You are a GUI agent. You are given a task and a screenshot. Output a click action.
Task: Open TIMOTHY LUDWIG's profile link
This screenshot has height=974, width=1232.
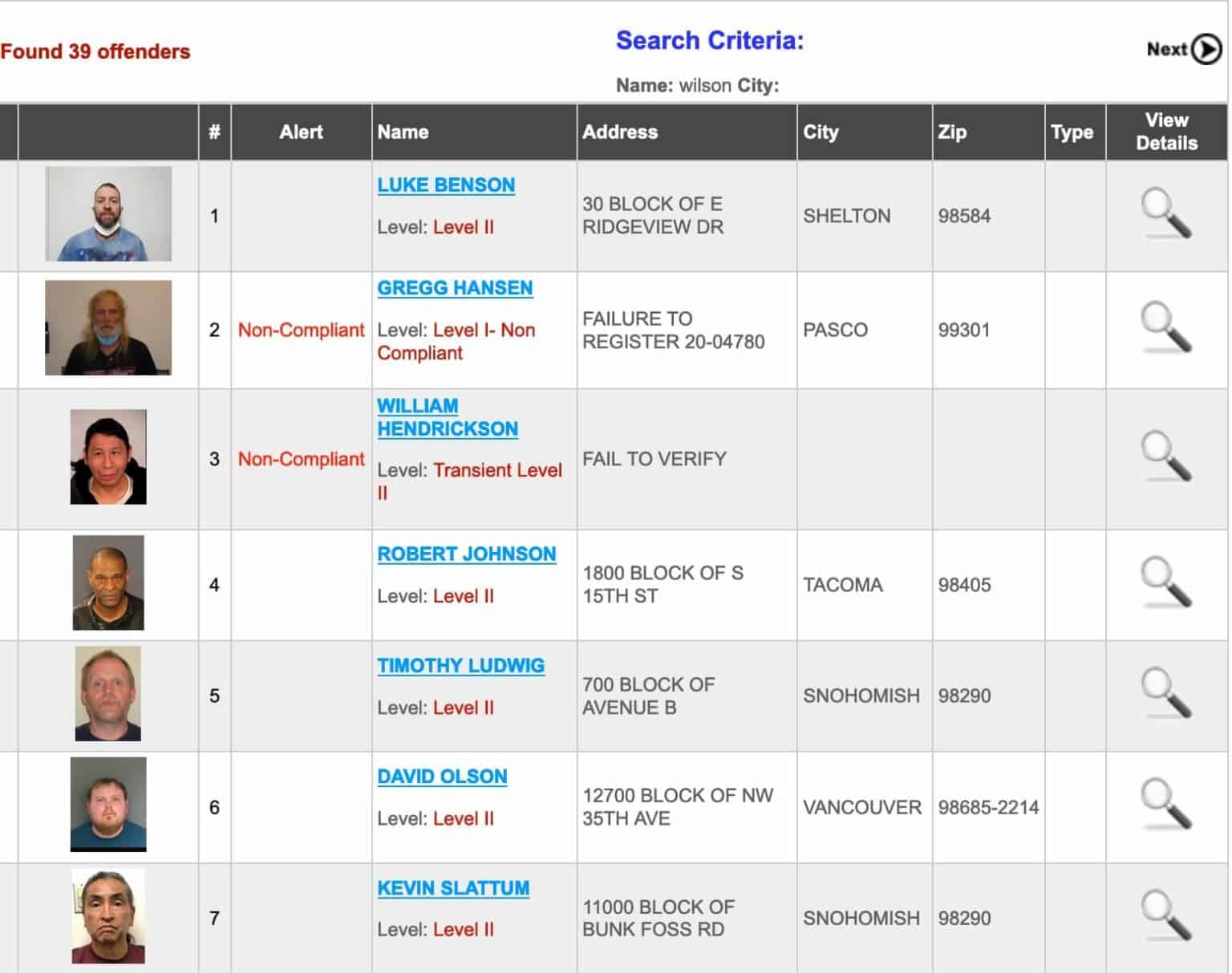[x=461, y=665]
